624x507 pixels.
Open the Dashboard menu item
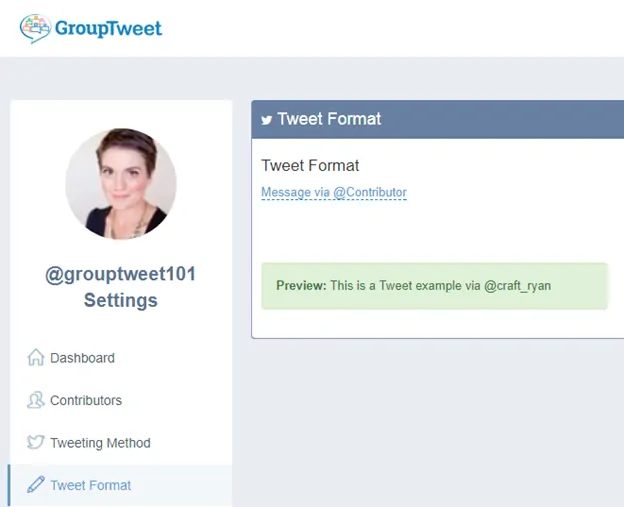[82, 358]
